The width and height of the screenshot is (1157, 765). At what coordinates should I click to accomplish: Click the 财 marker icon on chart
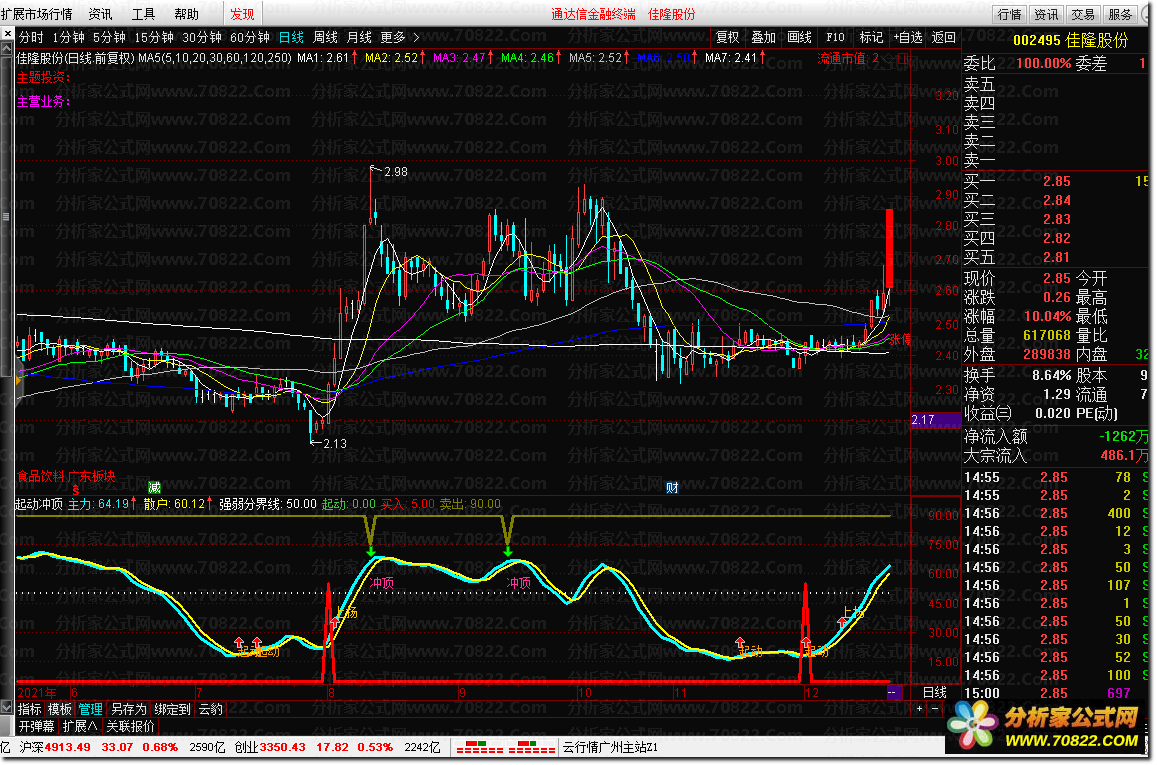[x=672, y=488]
